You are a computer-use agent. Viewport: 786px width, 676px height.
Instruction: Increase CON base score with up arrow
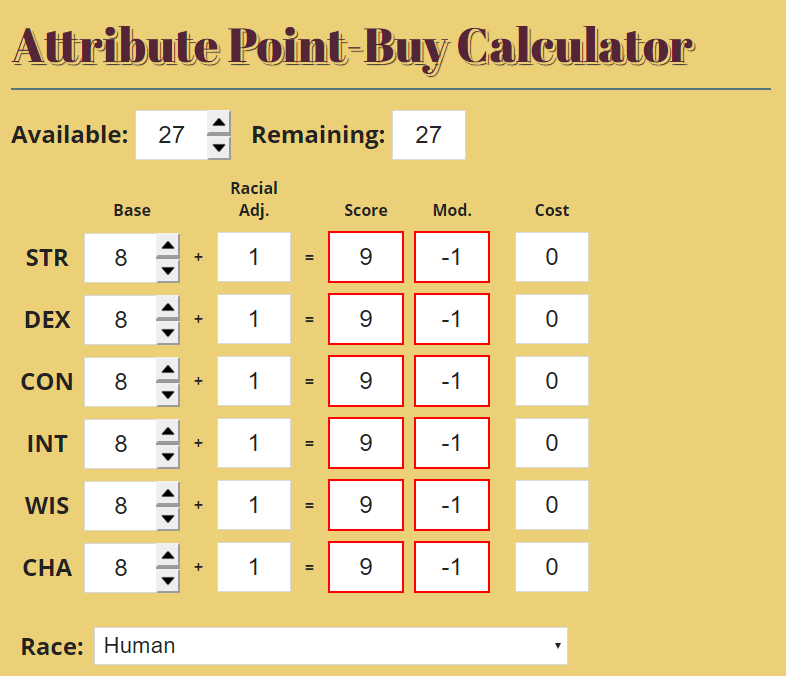tap(167, 370)
